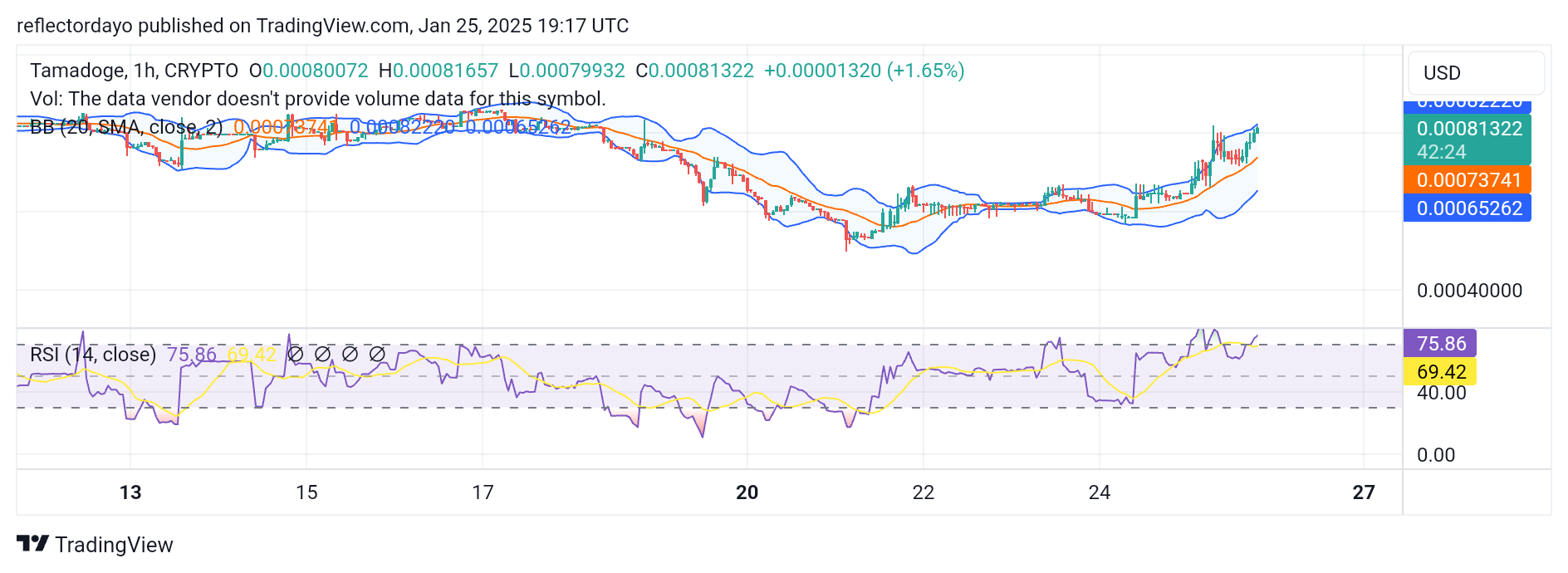Click the published-by reflectordayo header text
This screenshot has height=573, width=1568.
coord(322,26)
